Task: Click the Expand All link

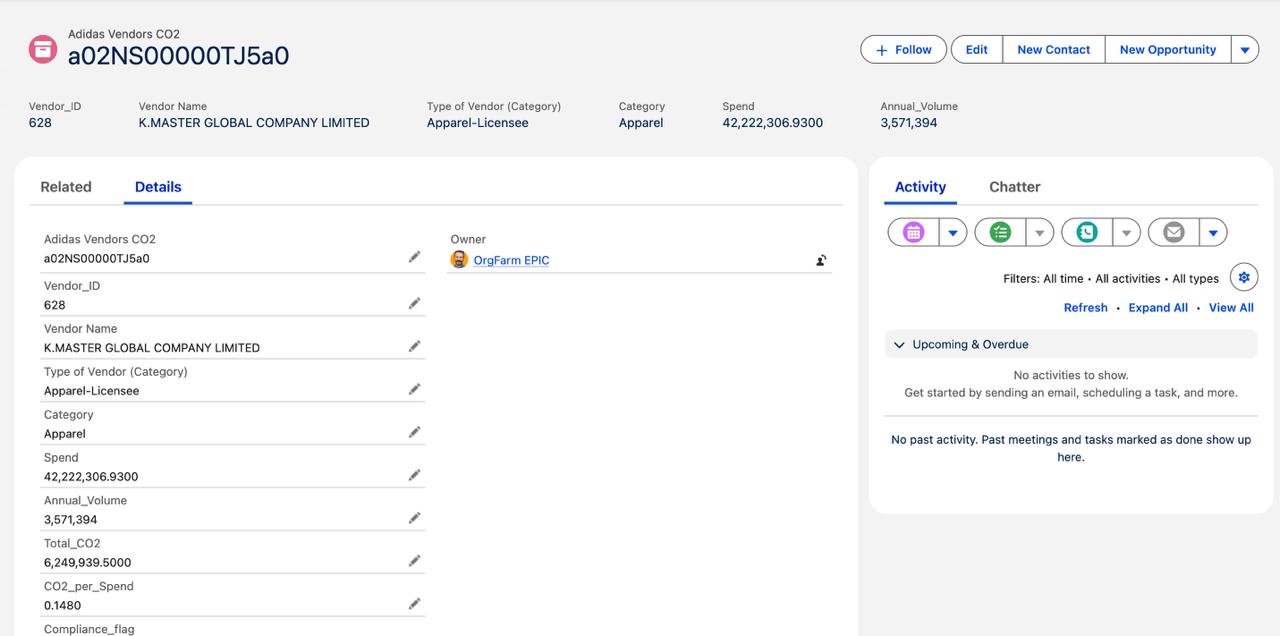Action: 1158,308
